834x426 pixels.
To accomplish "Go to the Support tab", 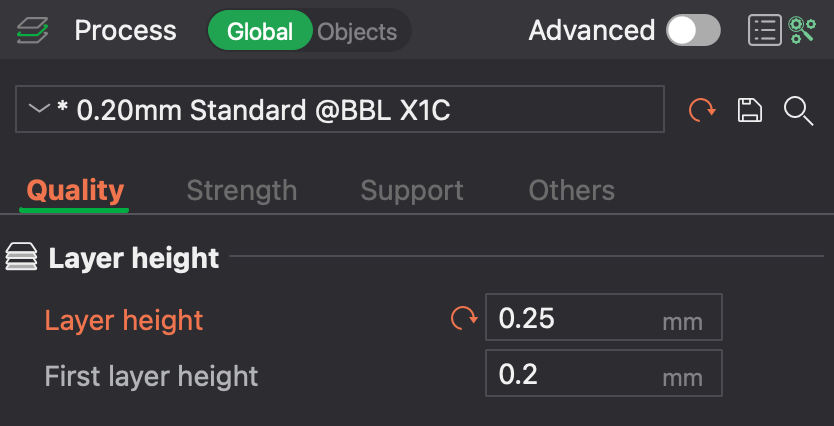I will pyautogui.click(x=412, y=190).
